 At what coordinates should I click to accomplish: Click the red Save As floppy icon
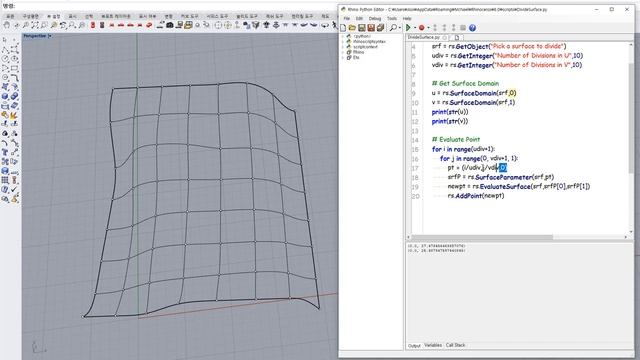tap(371, 28)
